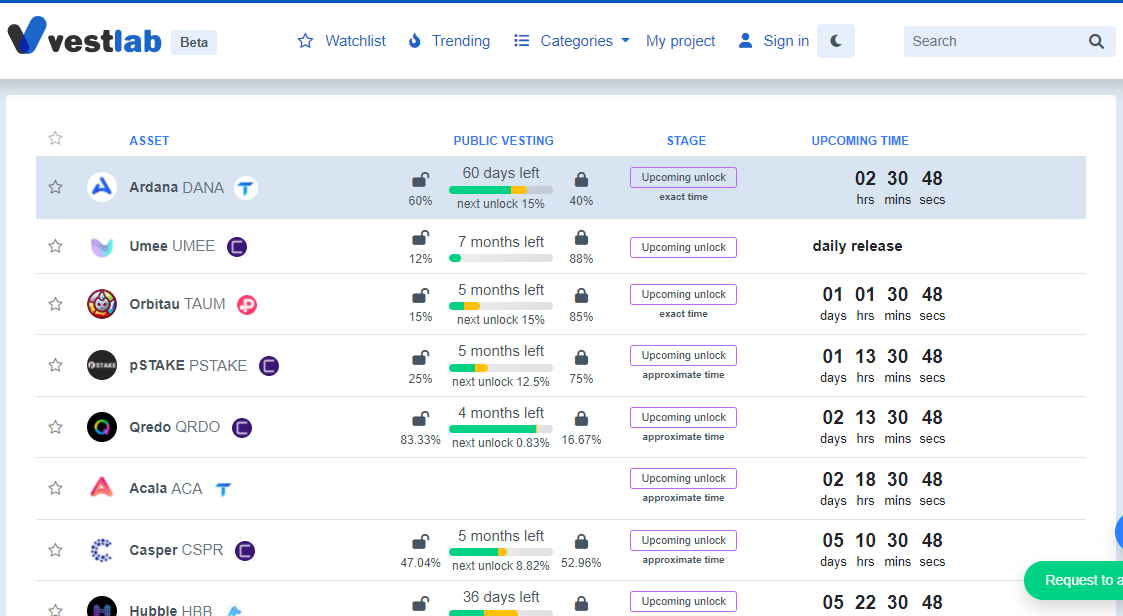Image resolution: width=1123 pixels, height=616 pixels.
Task: Click the purple C badge next to CSPR
Action: tap(245, 551)
